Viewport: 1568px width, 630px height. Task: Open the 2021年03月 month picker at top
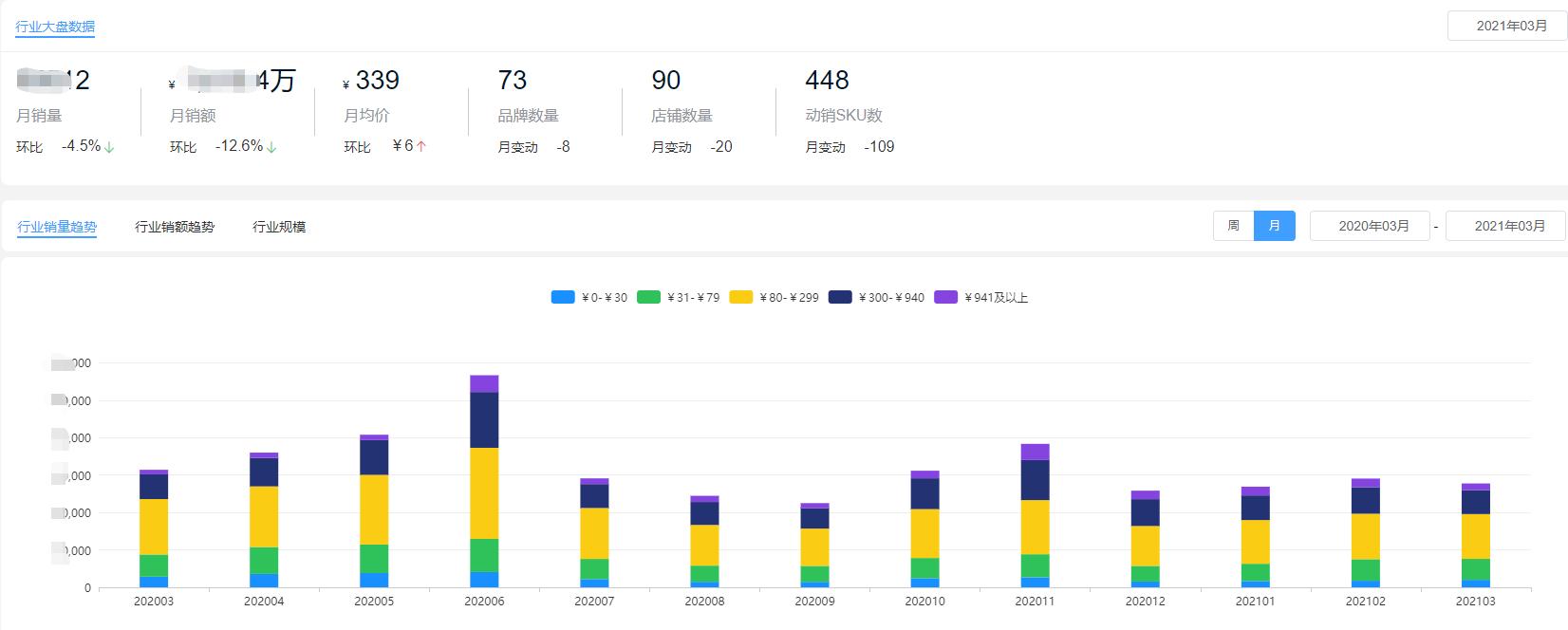click(x=1505, y=26)
